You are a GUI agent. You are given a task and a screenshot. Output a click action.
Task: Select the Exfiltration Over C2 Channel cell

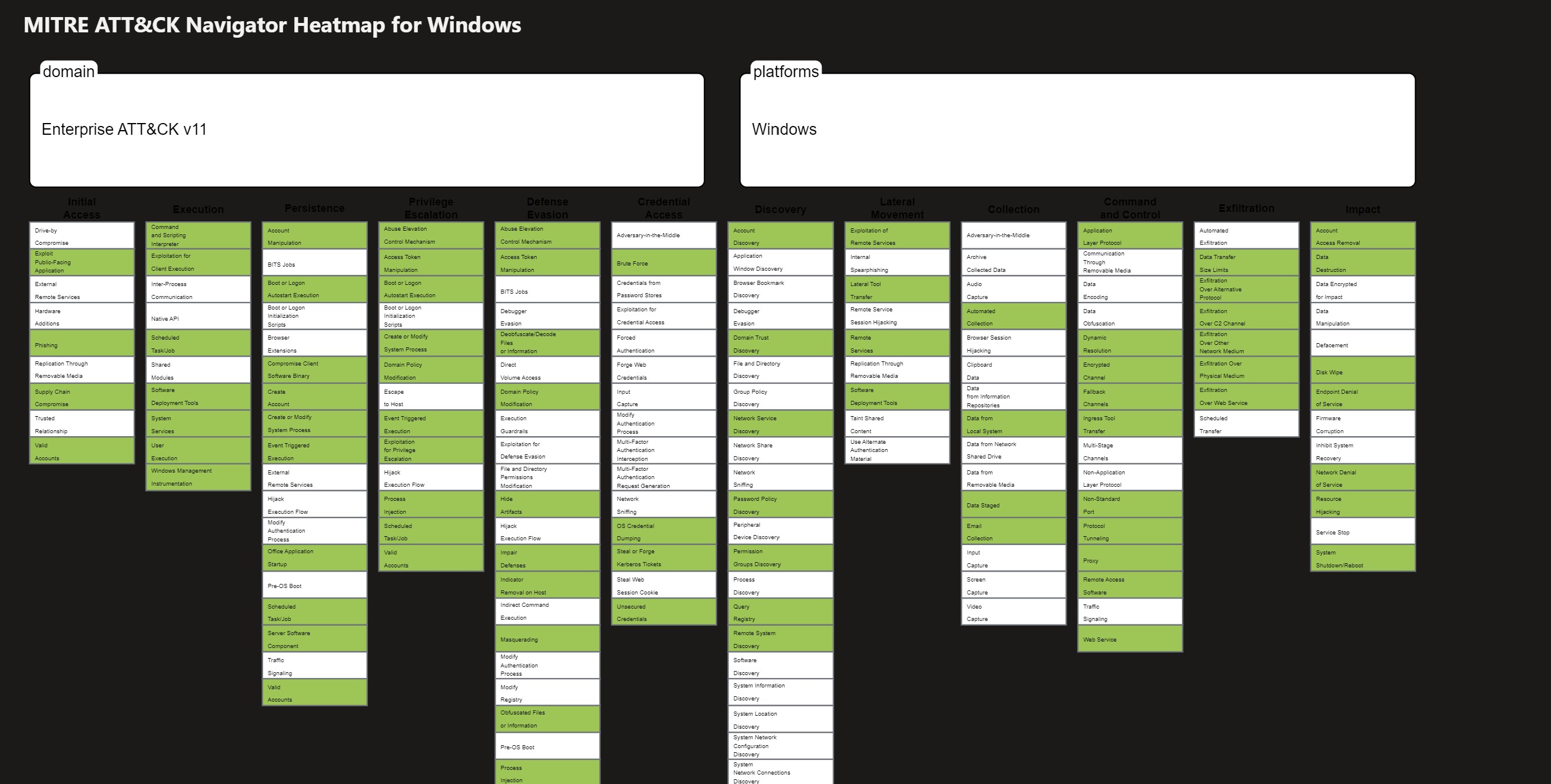[1246, 316]
